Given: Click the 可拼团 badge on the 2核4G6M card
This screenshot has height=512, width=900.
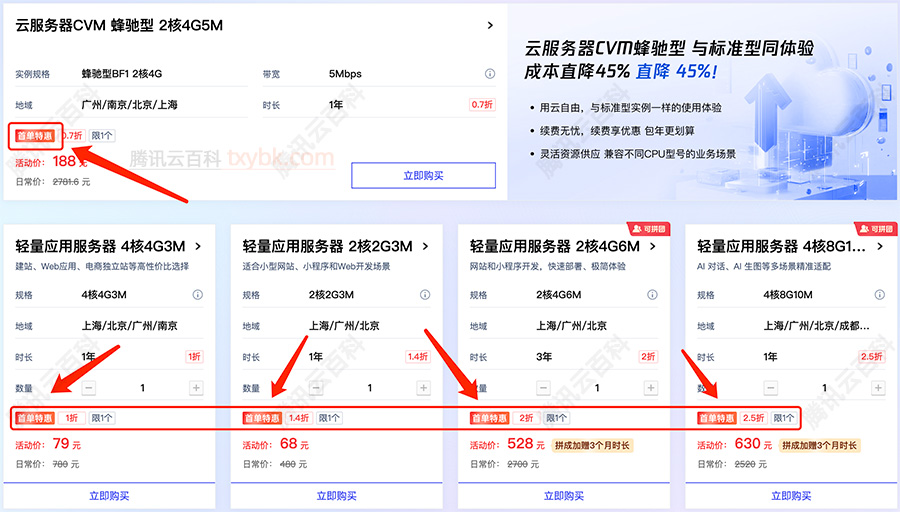Looking at the screenshot, I should (x=649, y=229).
